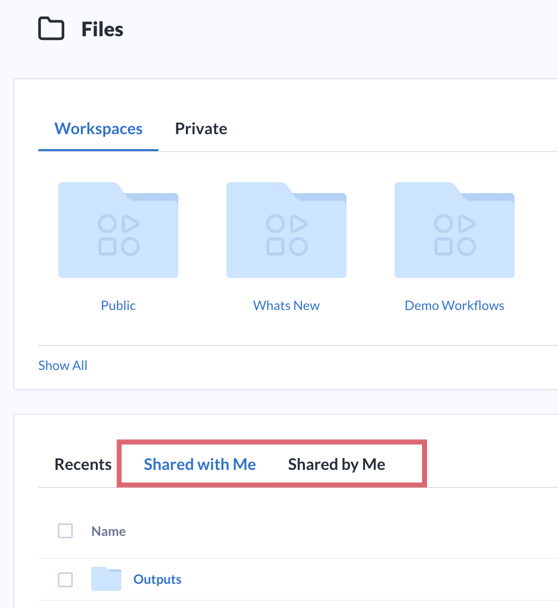
Task: Click the Public workspace name link
Action: click(x=118, y=306)
